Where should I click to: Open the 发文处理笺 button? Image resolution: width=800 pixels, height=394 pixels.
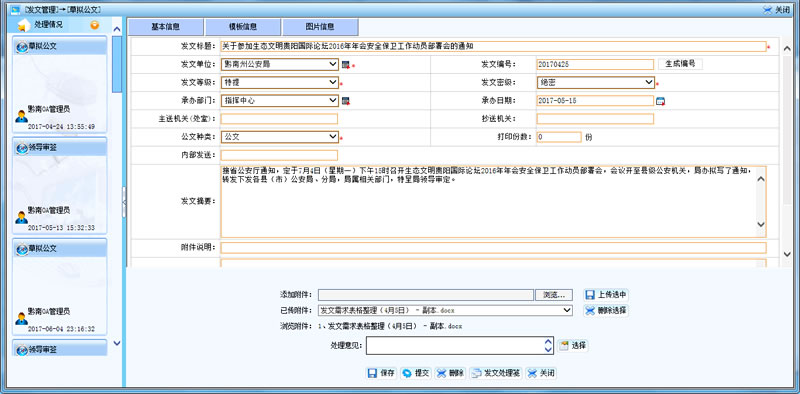coord(496,373)
